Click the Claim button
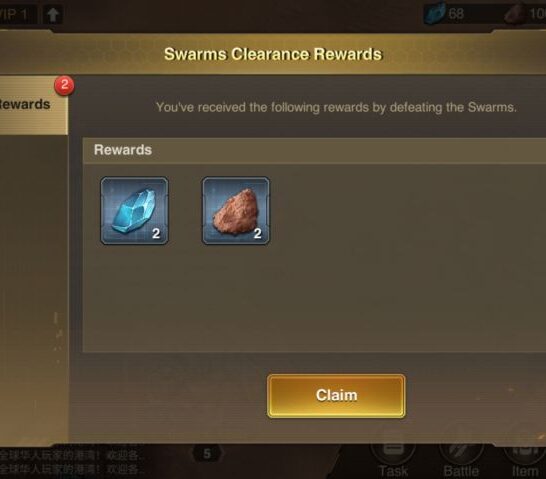This screenshot has width=546, height=479. click(x=336, y=395)
